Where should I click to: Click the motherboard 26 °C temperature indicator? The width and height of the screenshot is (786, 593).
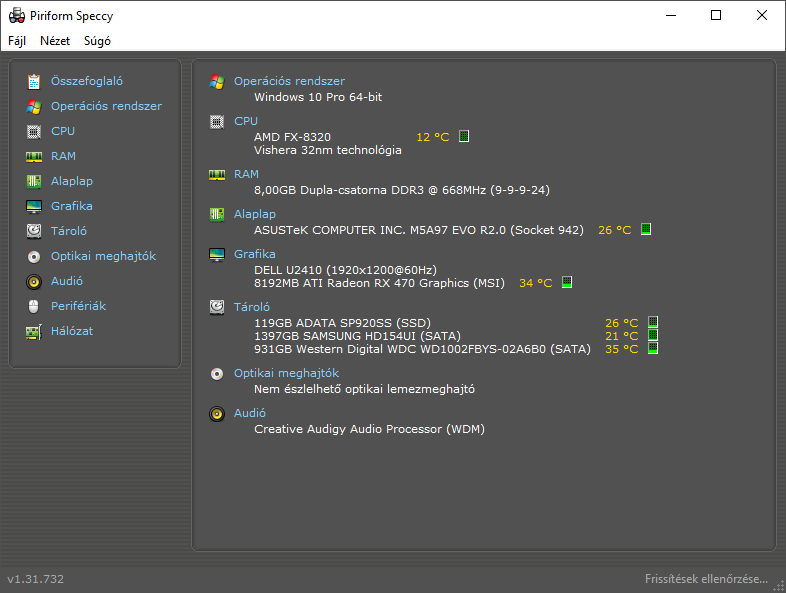[x=646, y=229]
